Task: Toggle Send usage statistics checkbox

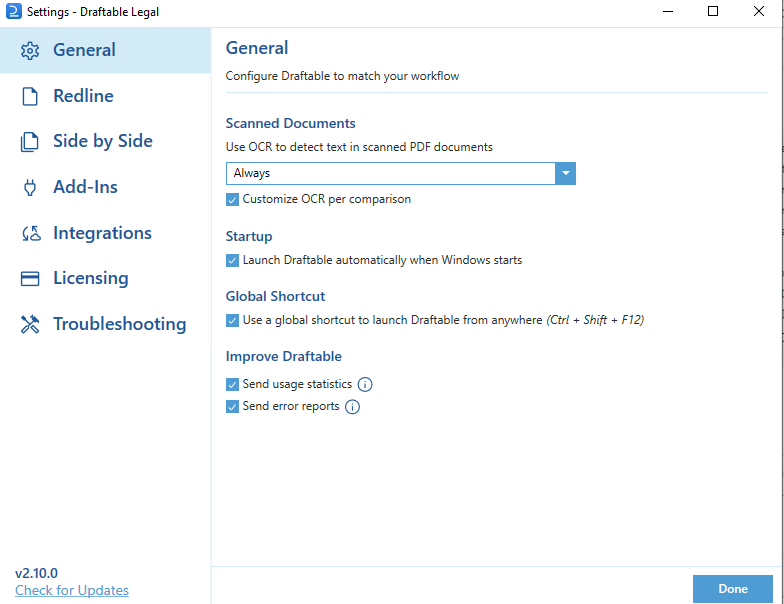Action: (x=232, y=384)
